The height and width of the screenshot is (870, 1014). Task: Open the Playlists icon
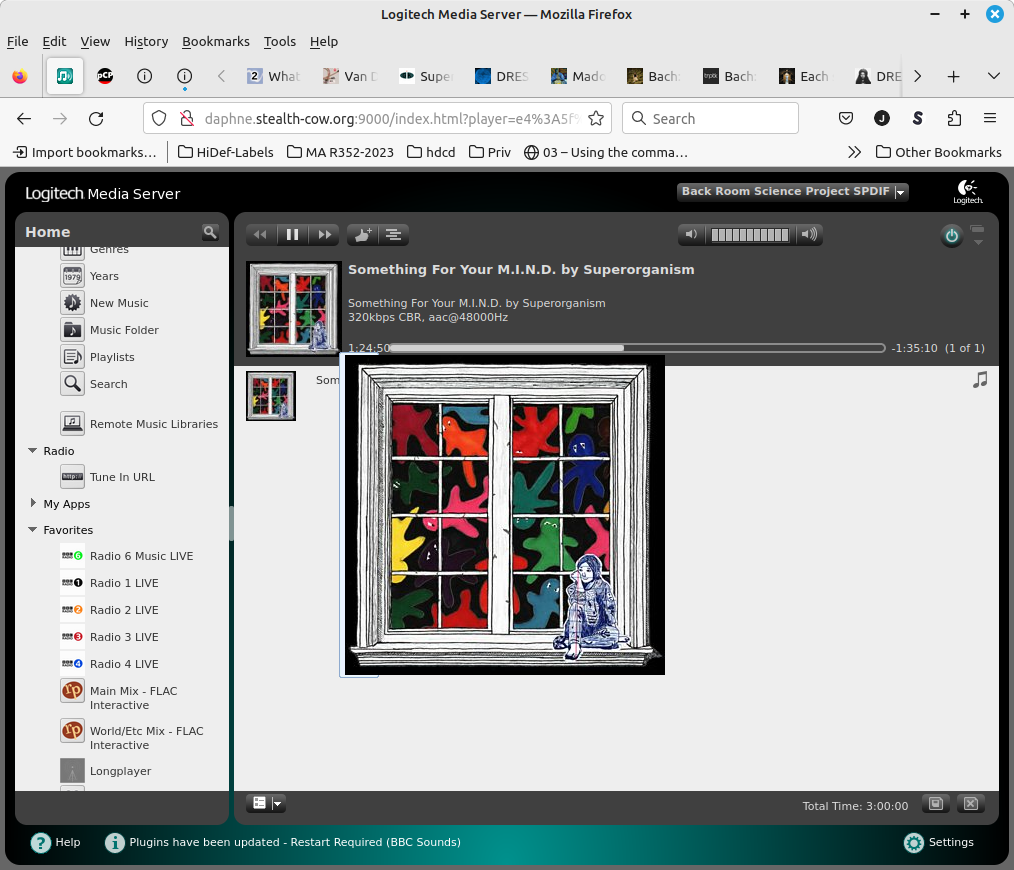pos(72,357)
